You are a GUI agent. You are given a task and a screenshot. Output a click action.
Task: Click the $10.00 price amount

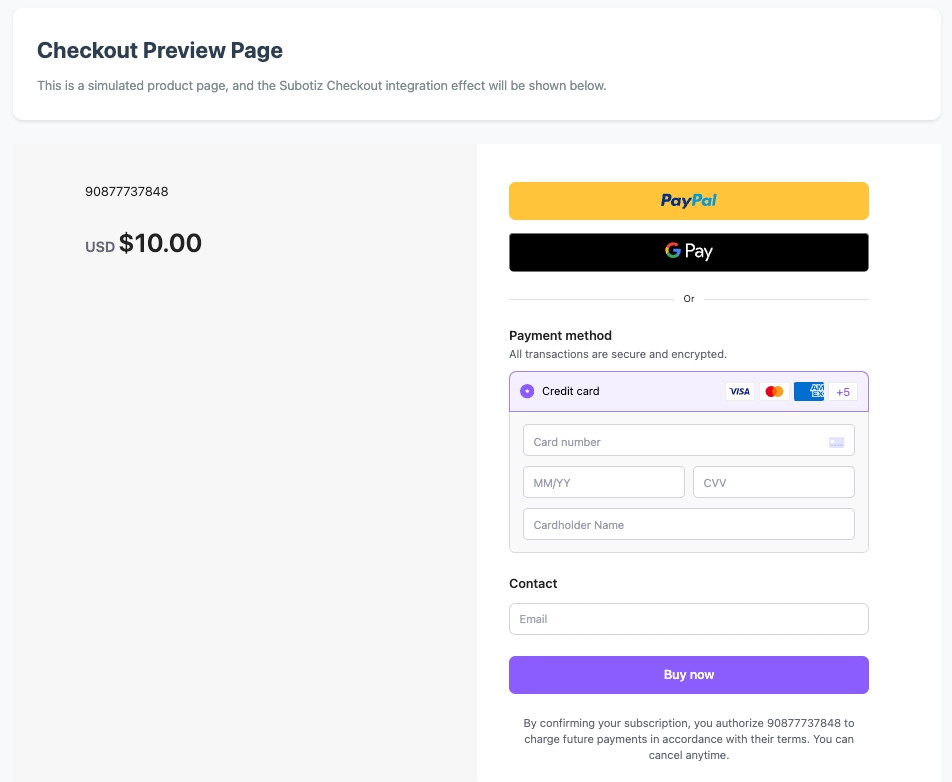(x=160, y=243)
